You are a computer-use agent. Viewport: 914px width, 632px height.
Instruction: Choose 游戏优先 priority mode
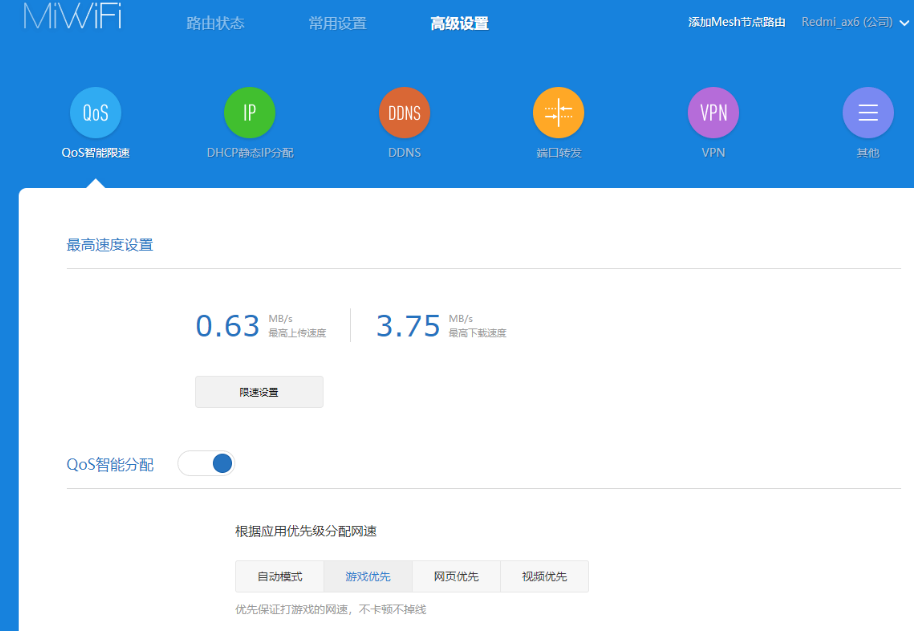pos(368,577)
